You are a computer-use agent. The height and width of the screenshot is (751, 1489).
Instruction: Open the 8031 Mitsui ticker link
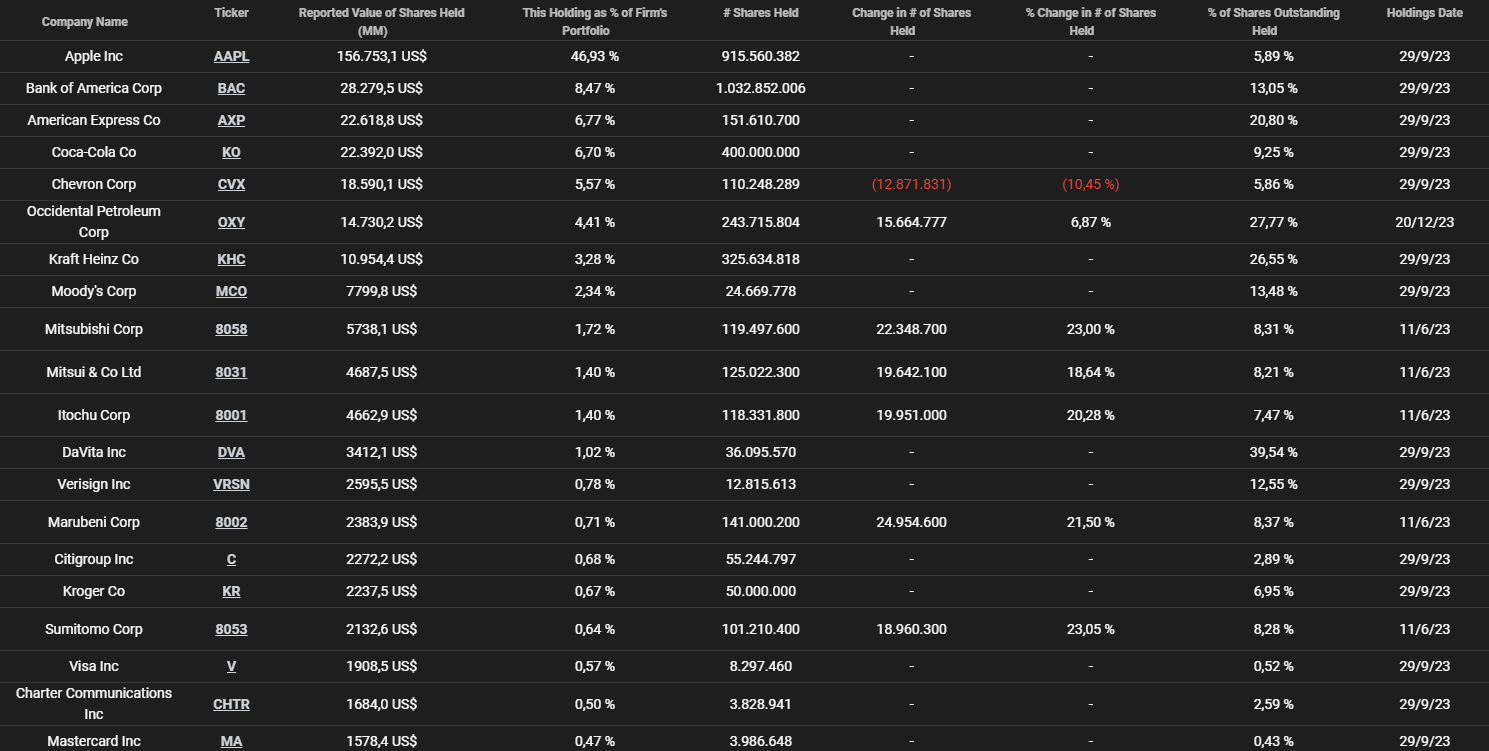click(231, 372)
